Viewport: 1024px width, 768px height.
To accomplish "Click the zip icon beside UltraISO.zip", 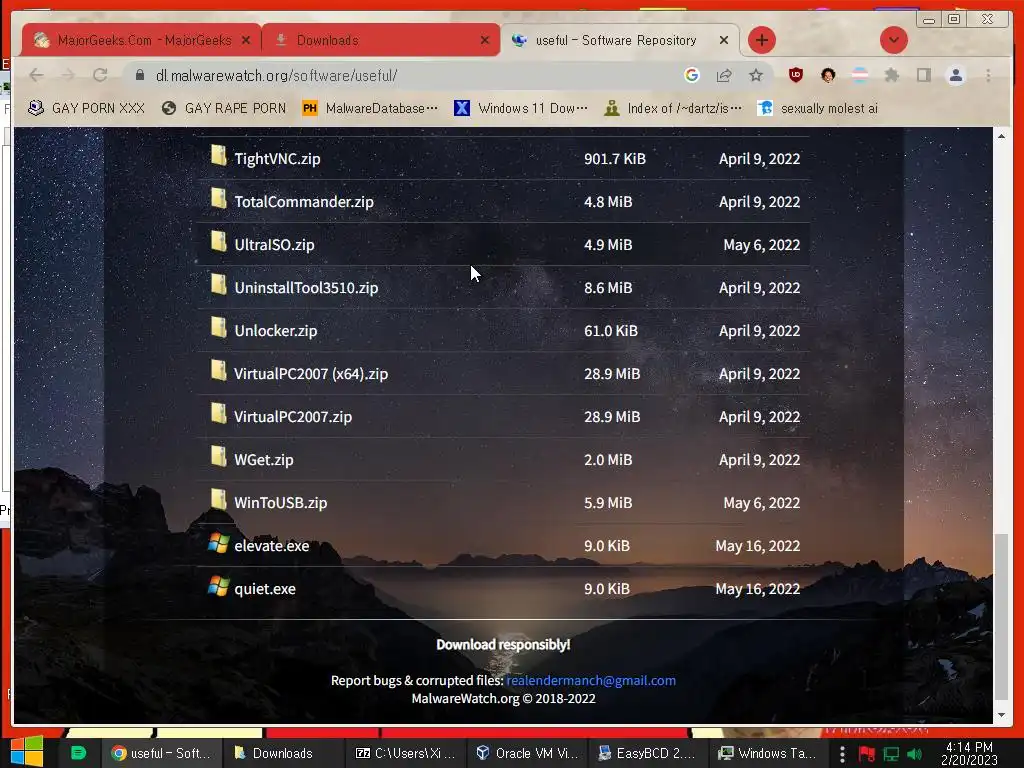I will pyautogui.click(x=219, y=243).
